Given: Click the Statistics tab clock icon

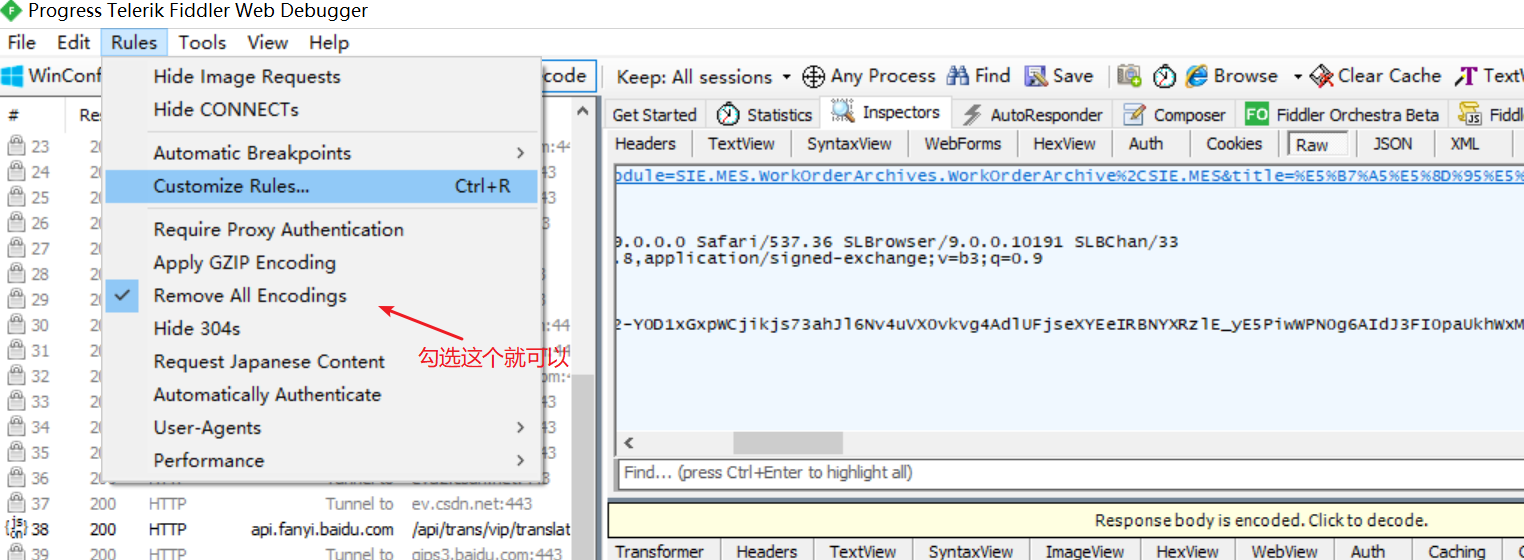Looking at the screenshot, I should pyautogui.click(x=729, y=114).
